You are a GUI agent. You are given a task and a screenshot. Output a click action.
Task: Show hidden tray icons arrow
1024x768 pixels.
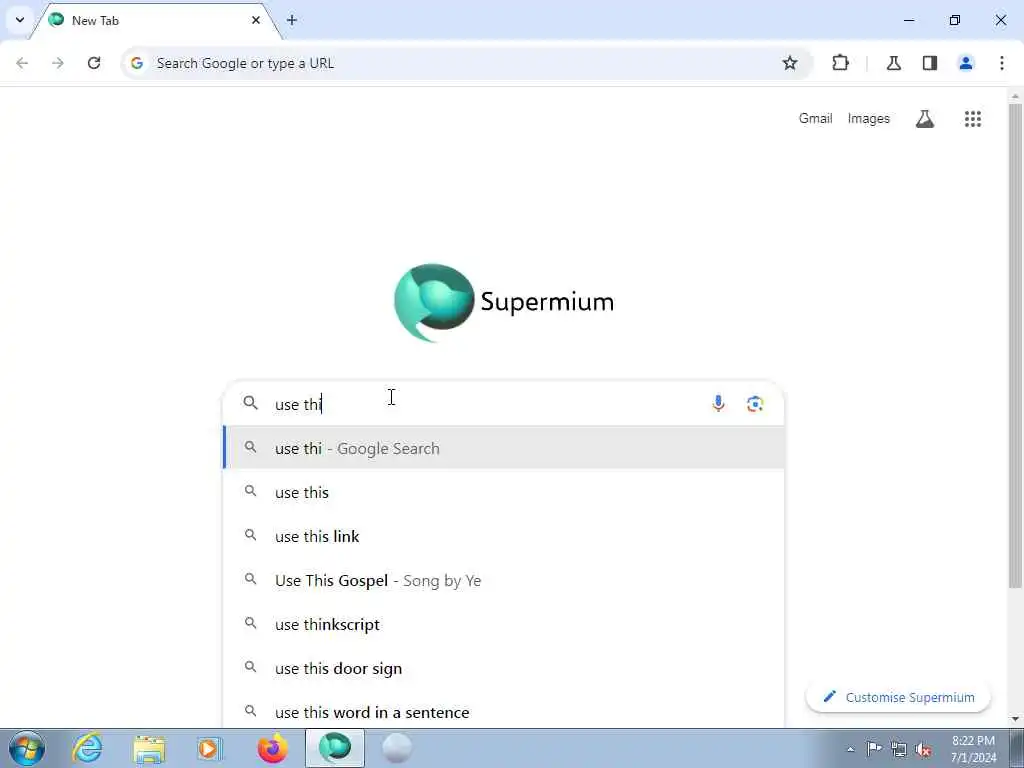pyautogui.click(x=850, y=750)
